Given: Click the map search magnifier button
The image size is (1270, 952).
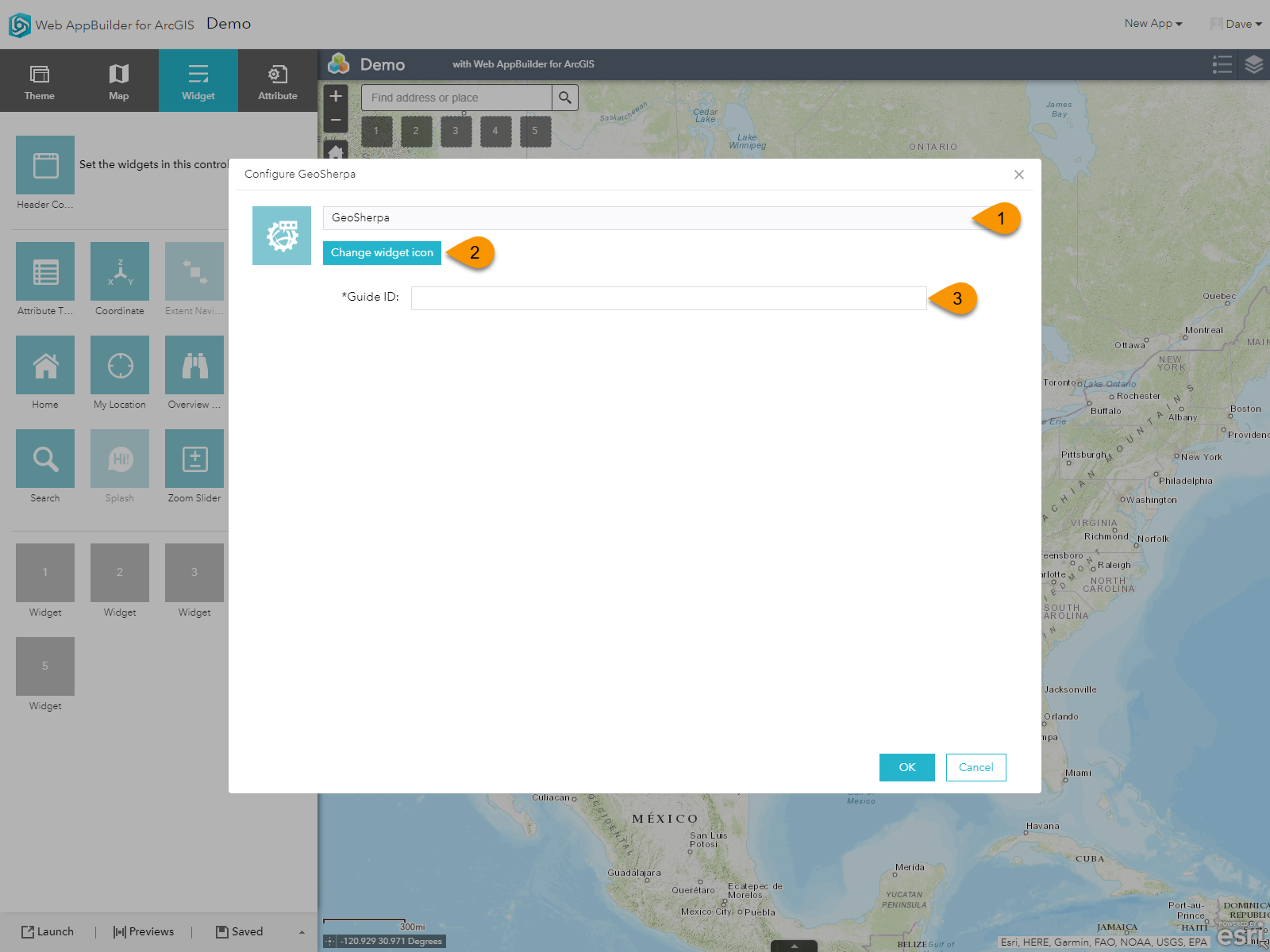Looking at the screenshot, I should coord(565,98).
